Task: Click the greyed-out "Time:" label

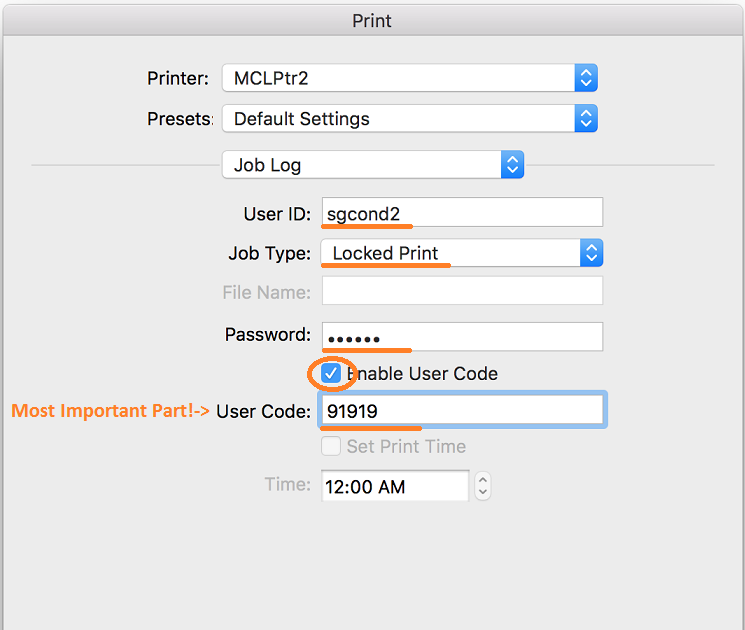Action: (288, 485)
